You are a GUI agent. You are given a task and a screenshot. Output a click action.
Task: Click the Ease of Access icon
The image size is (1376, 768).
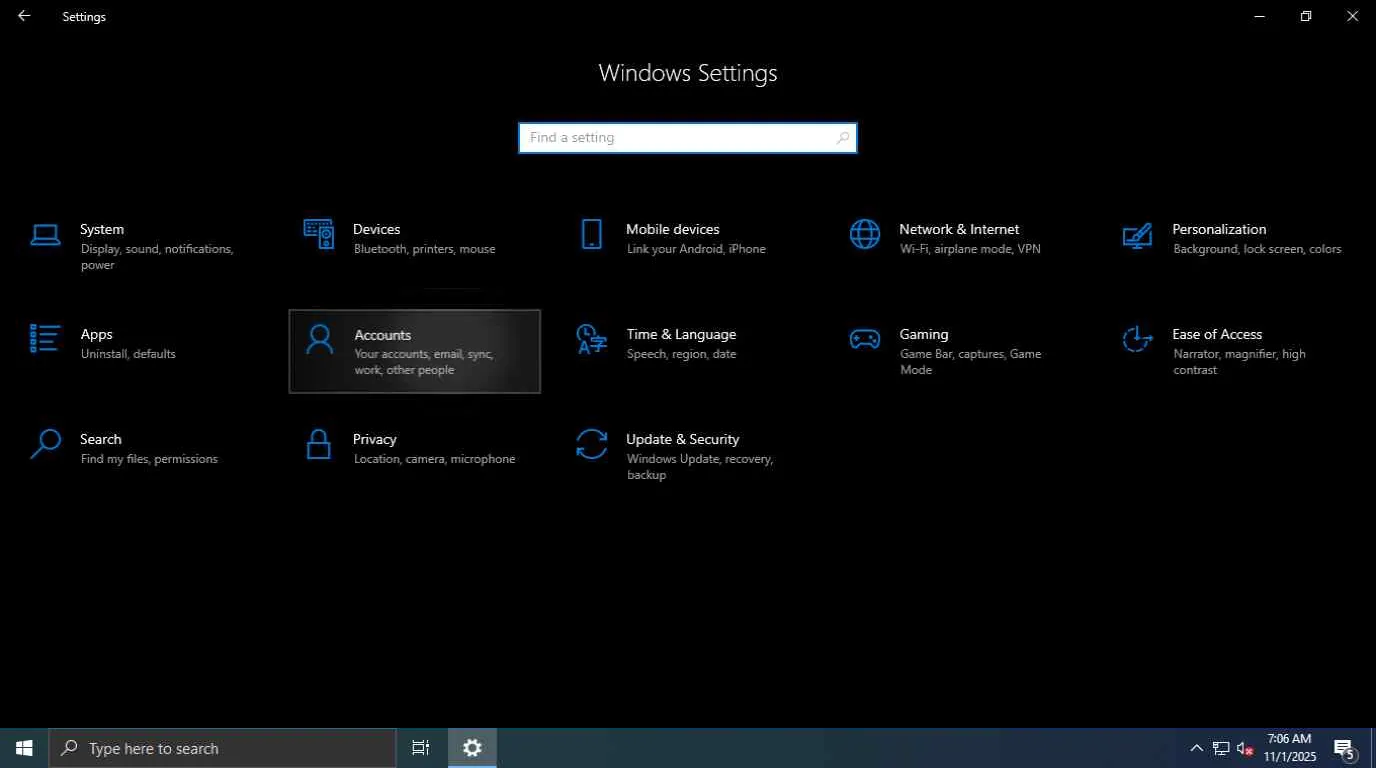coord(1138,339)
